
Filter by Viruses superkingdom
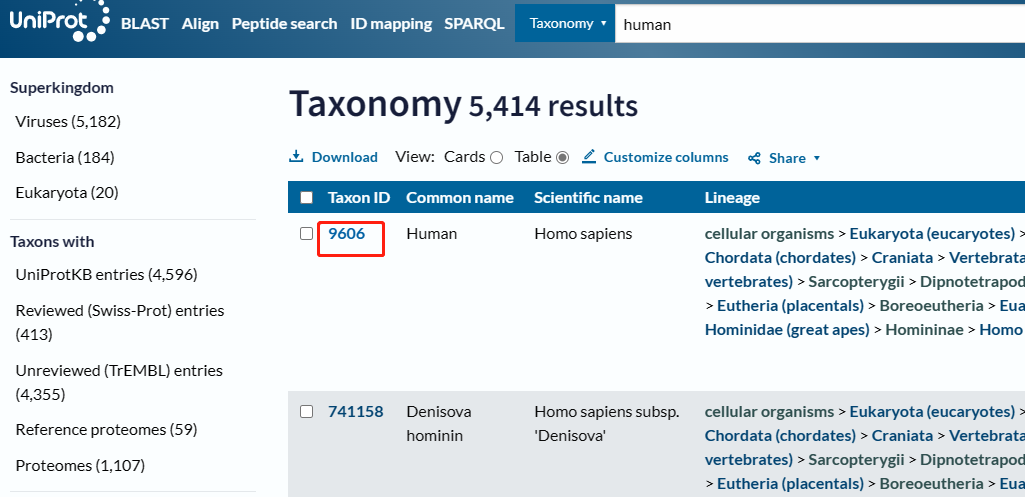click(68, 122)
